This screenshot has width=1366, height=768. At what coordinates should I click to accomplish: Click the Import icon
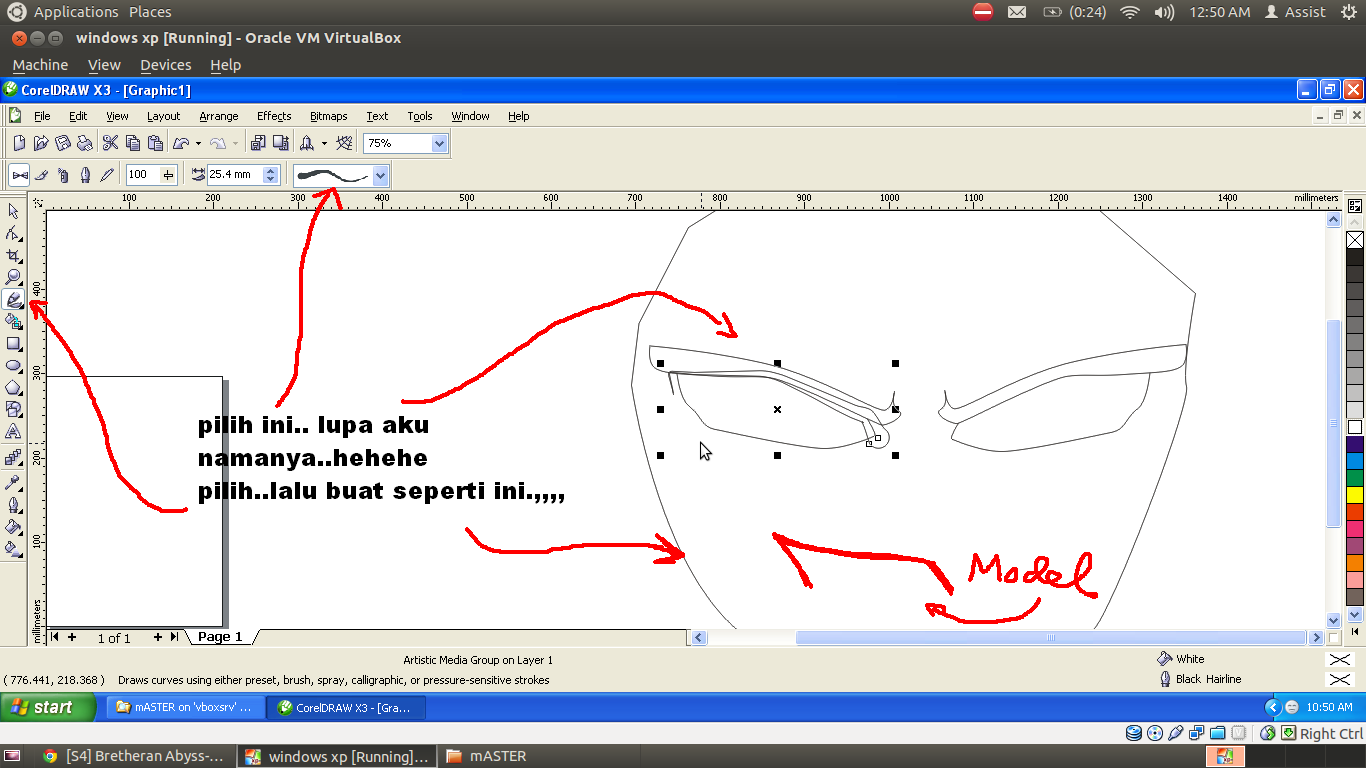click(x=258, y=143)
